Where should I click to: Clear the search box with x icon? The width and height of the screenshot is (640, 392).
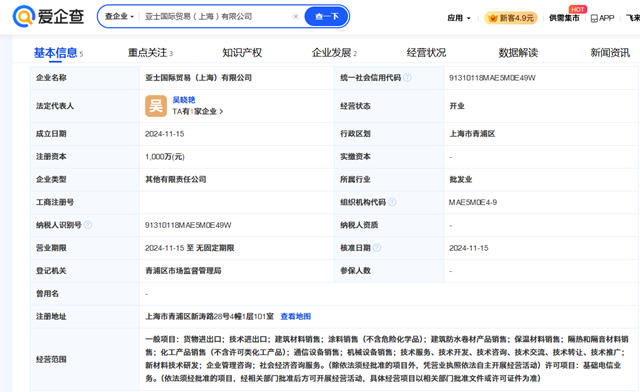tap(296, 16)
